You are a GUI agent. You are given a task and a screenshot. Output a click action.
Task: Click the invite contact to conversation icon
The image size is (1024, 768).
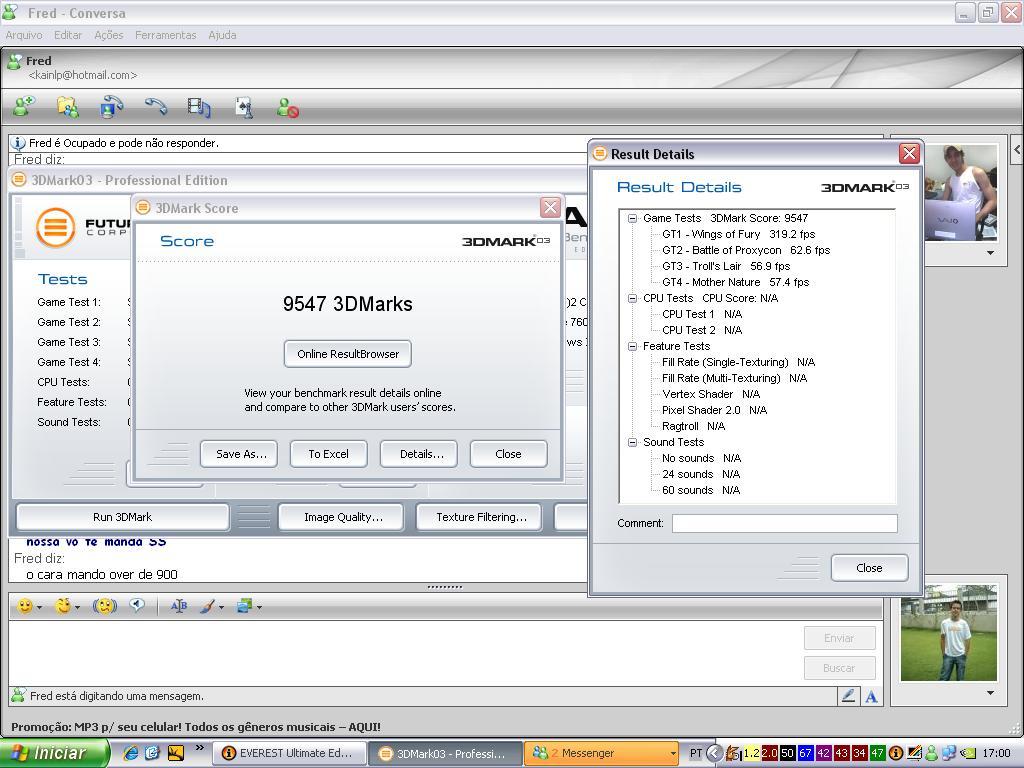[24, 106]
